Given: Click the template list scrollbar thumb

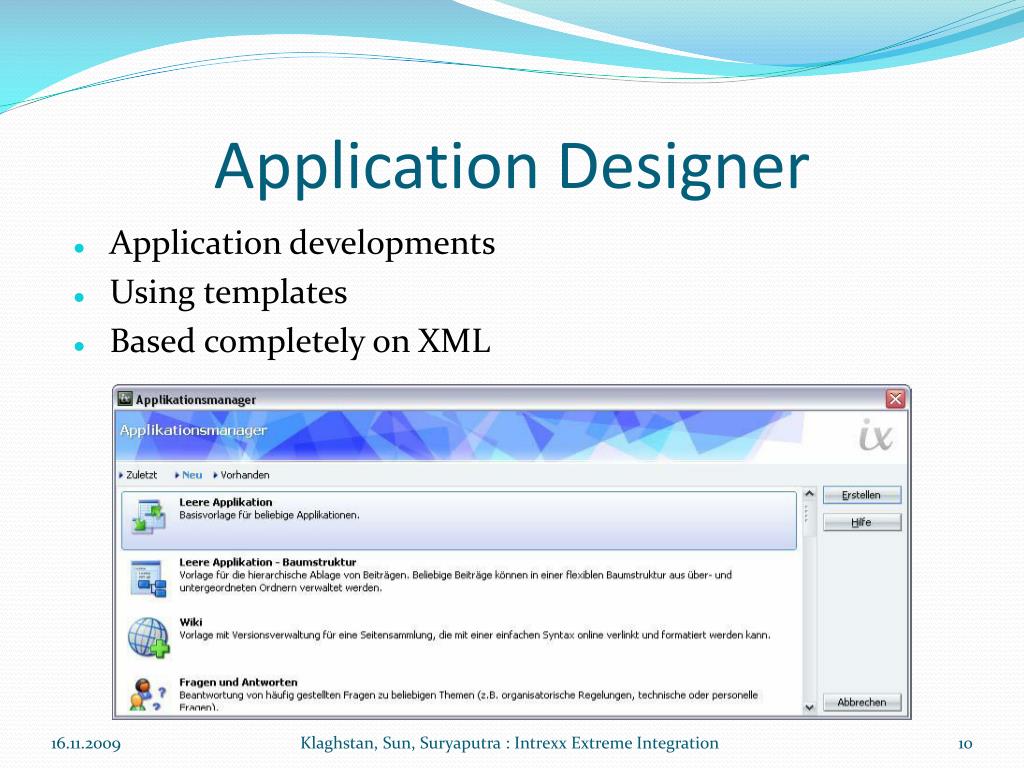Looking at the screenshot, I should point(810,519).
